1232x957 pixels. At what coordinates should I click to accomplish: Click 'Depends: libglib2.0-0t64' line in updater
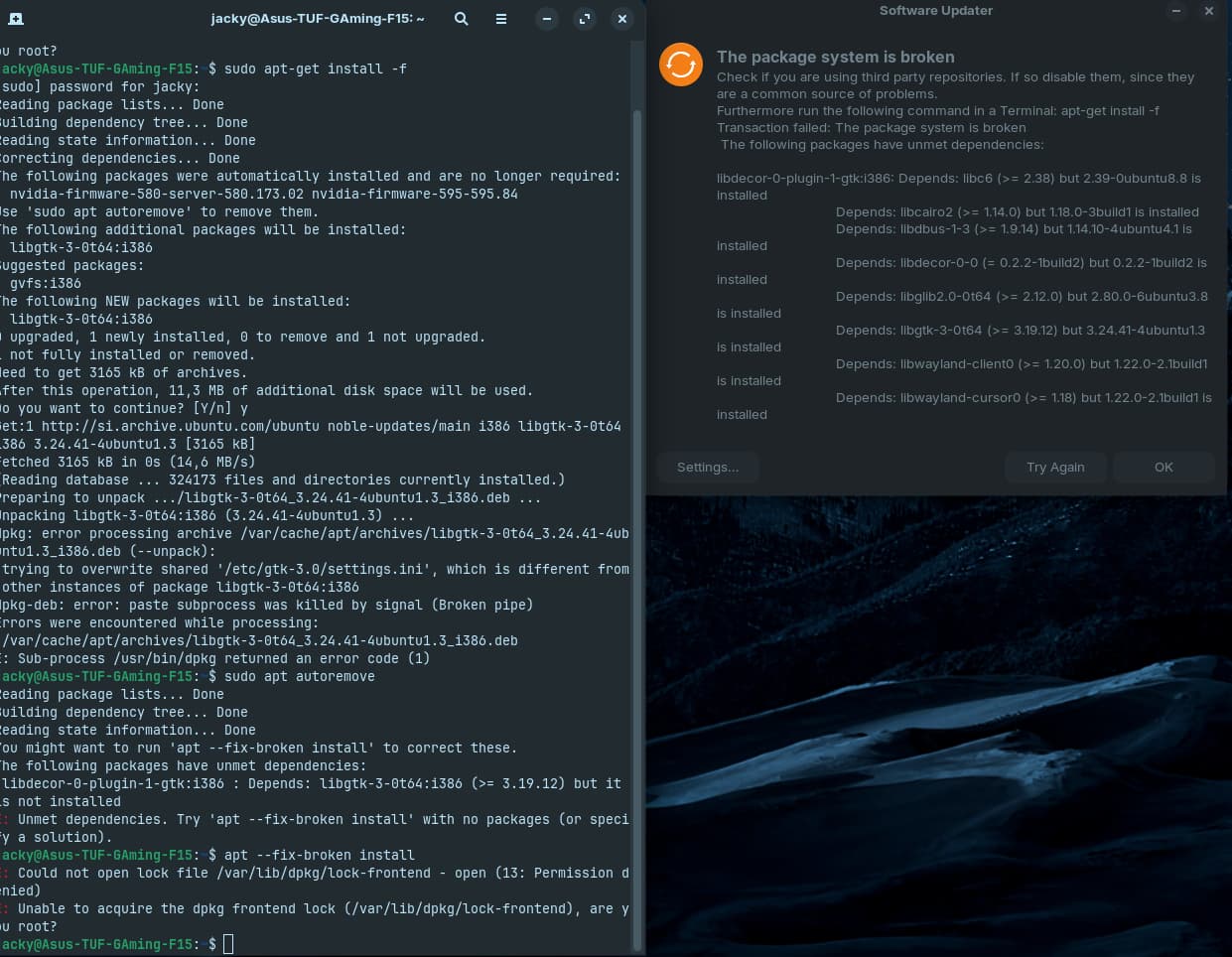[x=1022, y=297]
